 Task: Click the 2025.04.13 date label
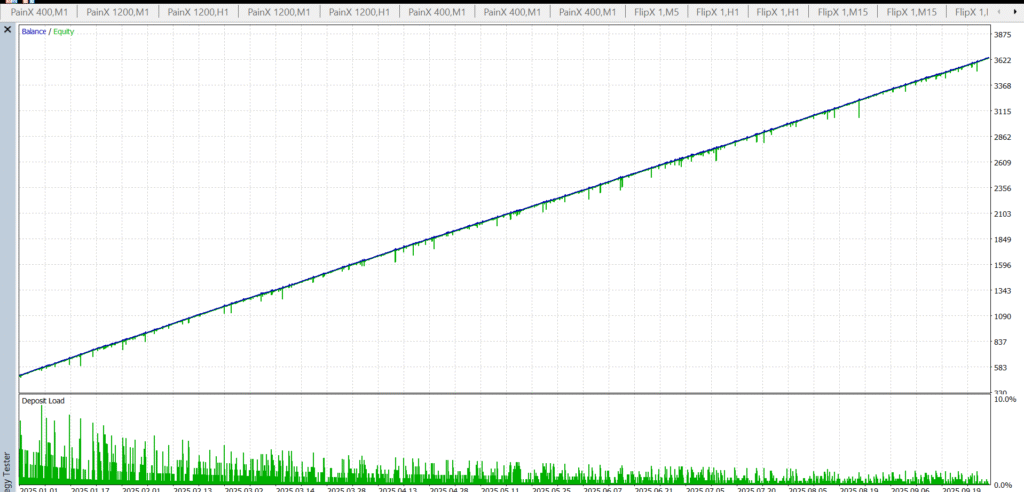point(396,488)
